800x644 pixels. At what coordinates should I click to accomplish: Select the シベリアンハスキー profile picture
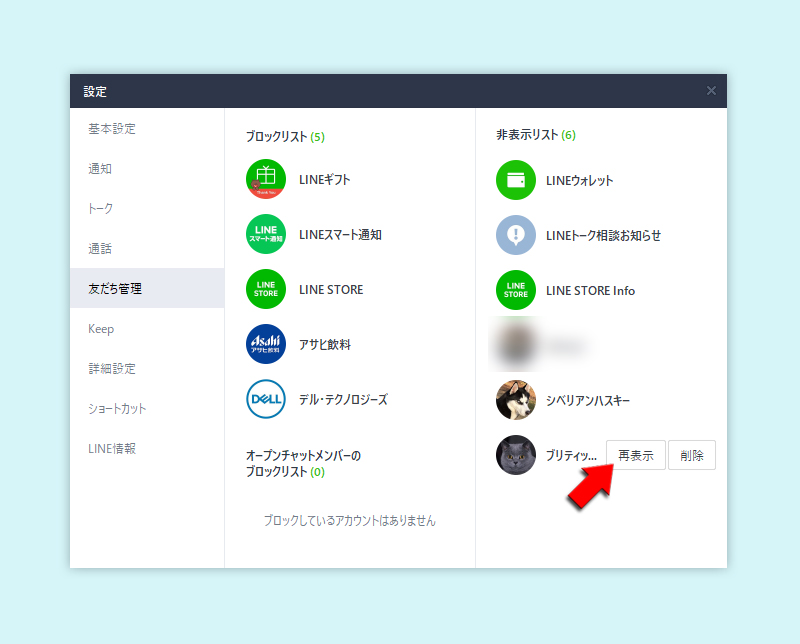(515, 400)
